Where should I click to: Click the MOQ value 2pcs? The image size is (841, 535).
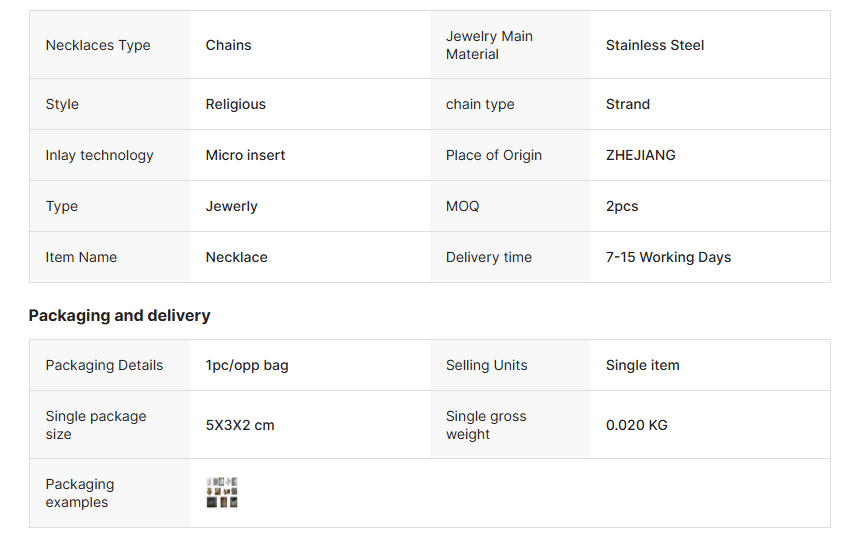point(621,206)
